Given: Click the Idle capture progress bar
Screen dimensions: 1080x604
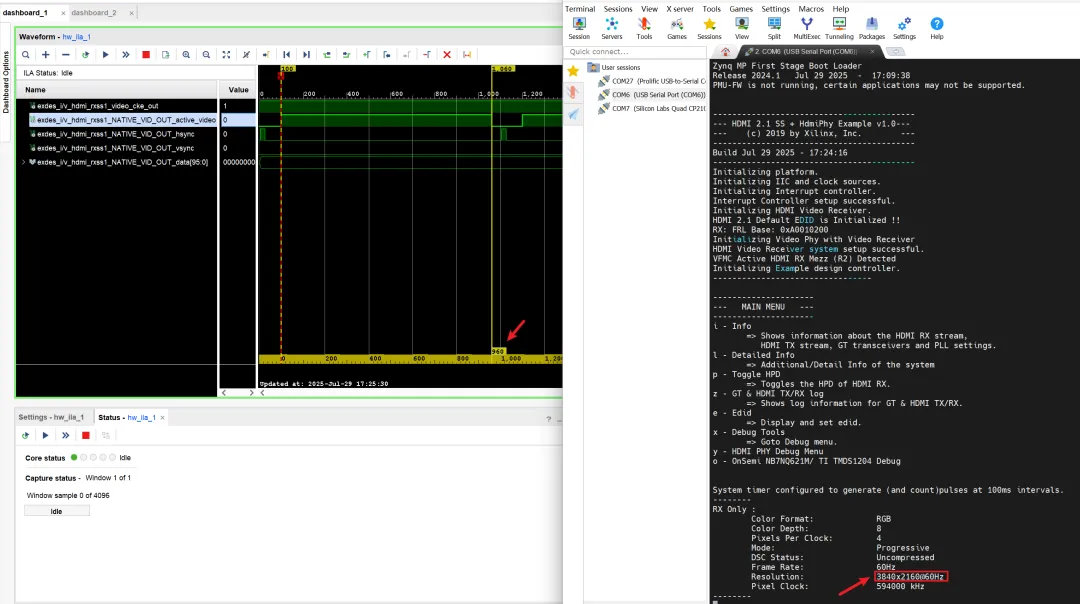Looking at the screenshot, I should [x=56, y=511].
